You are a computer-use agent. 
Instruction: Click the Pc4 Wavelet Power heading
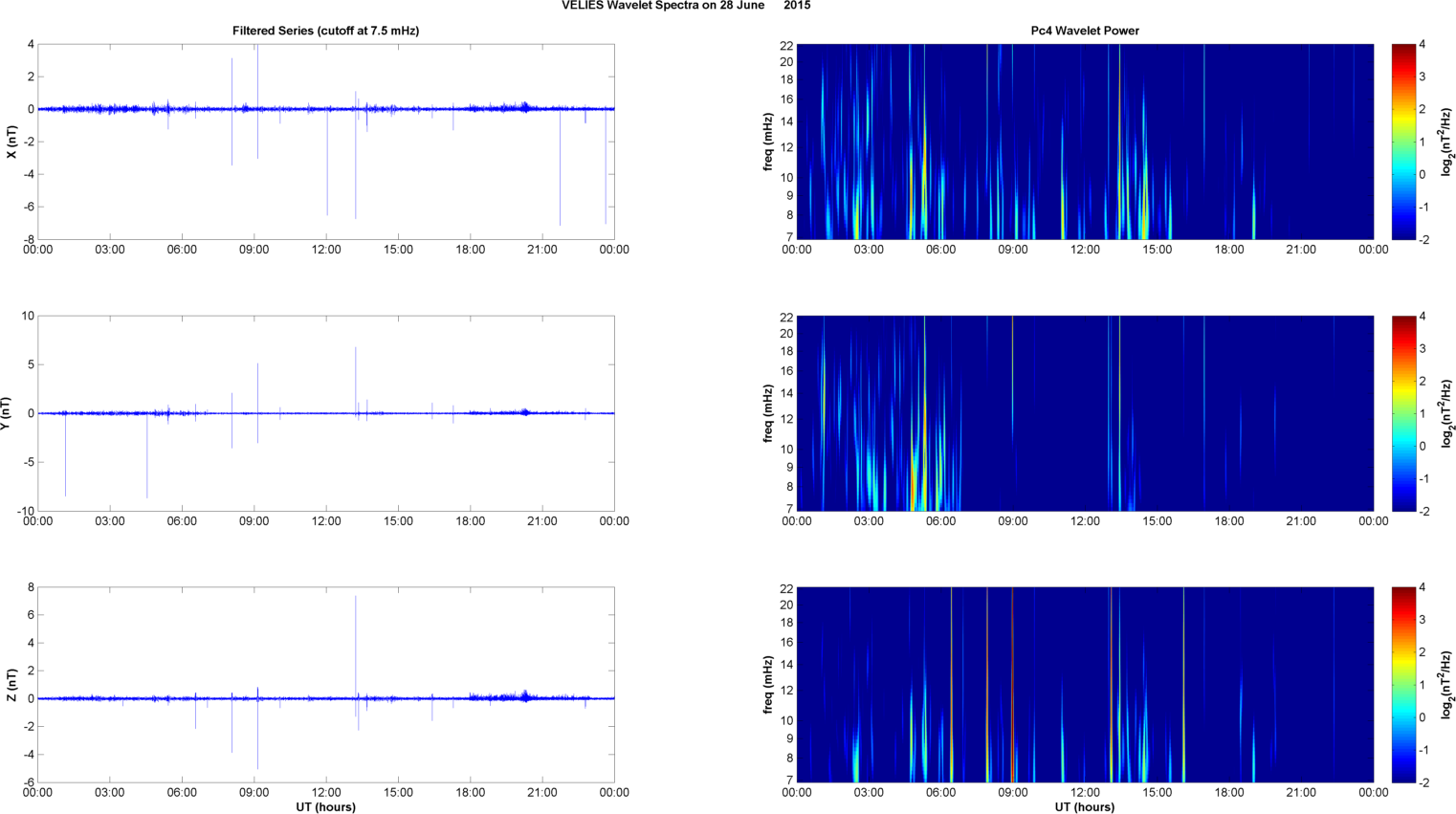(x=1084, y=31)
